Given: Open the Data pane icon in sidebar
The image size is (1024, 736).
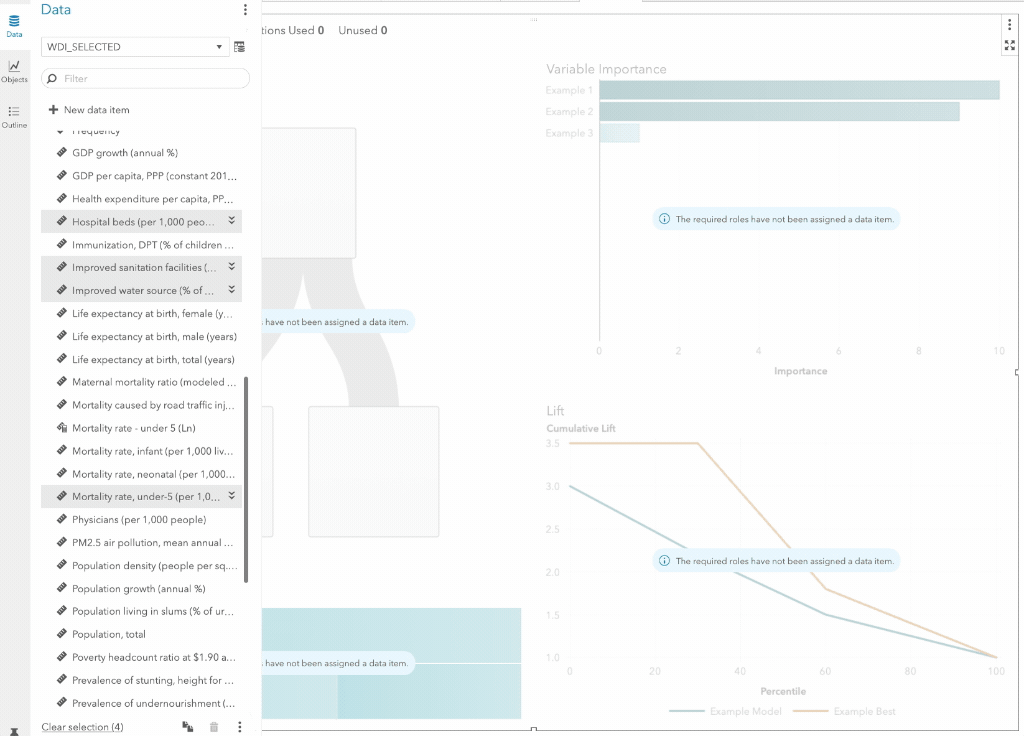Looking at the screenshot, I should click(x=14, y=24).
